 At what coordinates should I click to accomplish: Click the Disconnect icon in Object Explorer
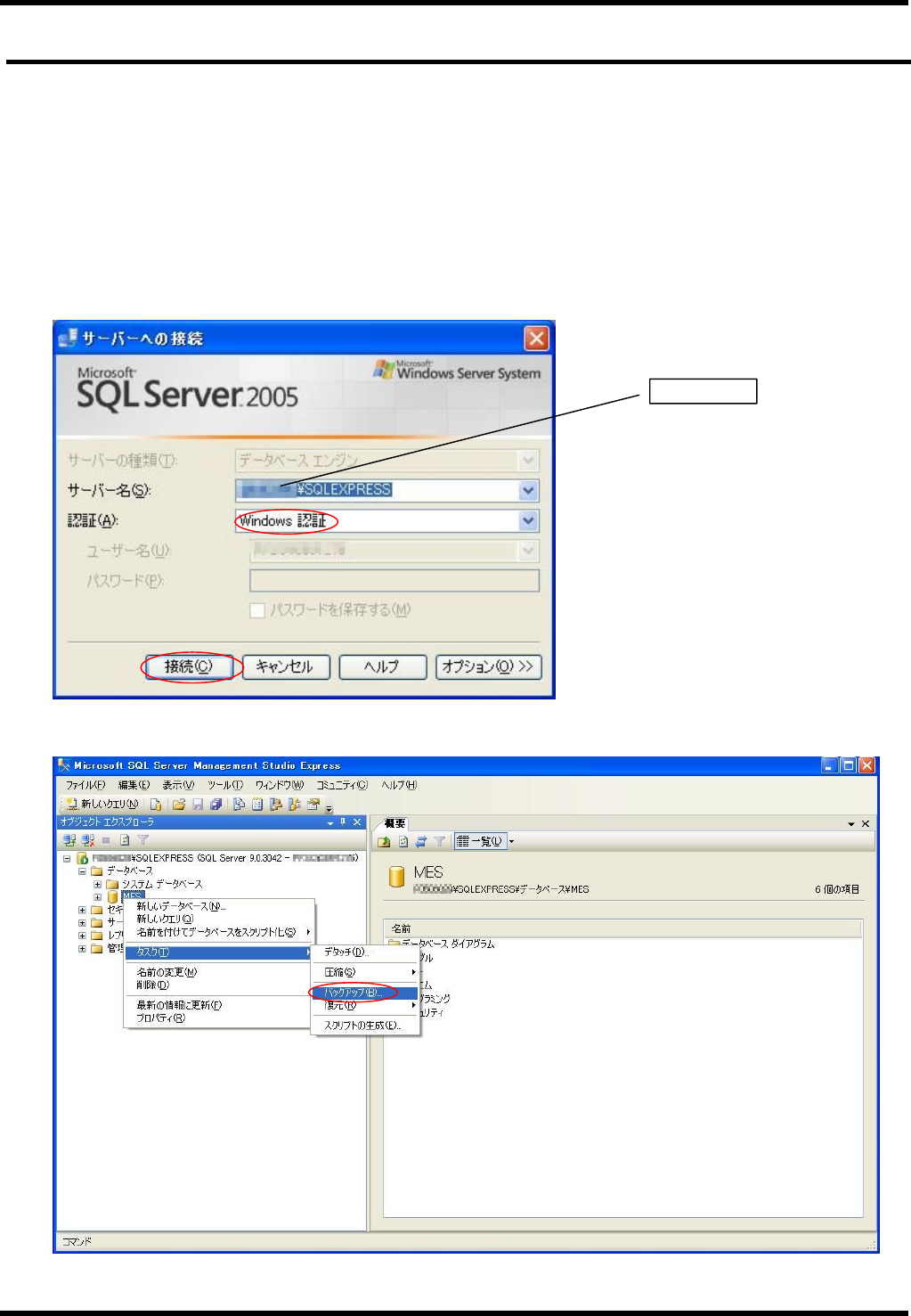[87, 840]
